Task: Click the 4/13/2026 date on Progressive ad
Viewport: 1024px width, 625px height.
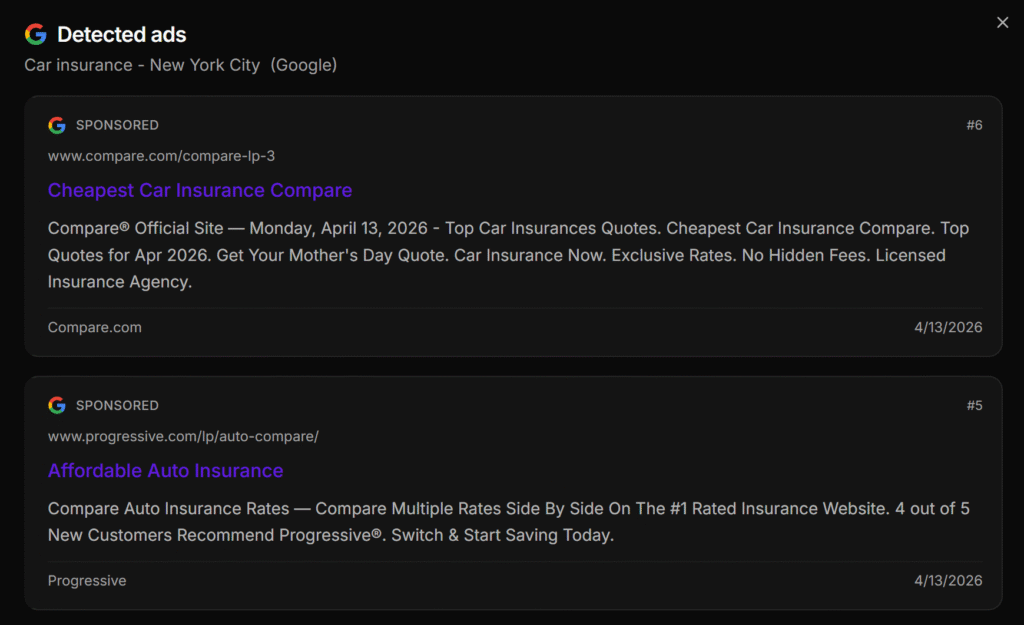Action: [948, 581]
